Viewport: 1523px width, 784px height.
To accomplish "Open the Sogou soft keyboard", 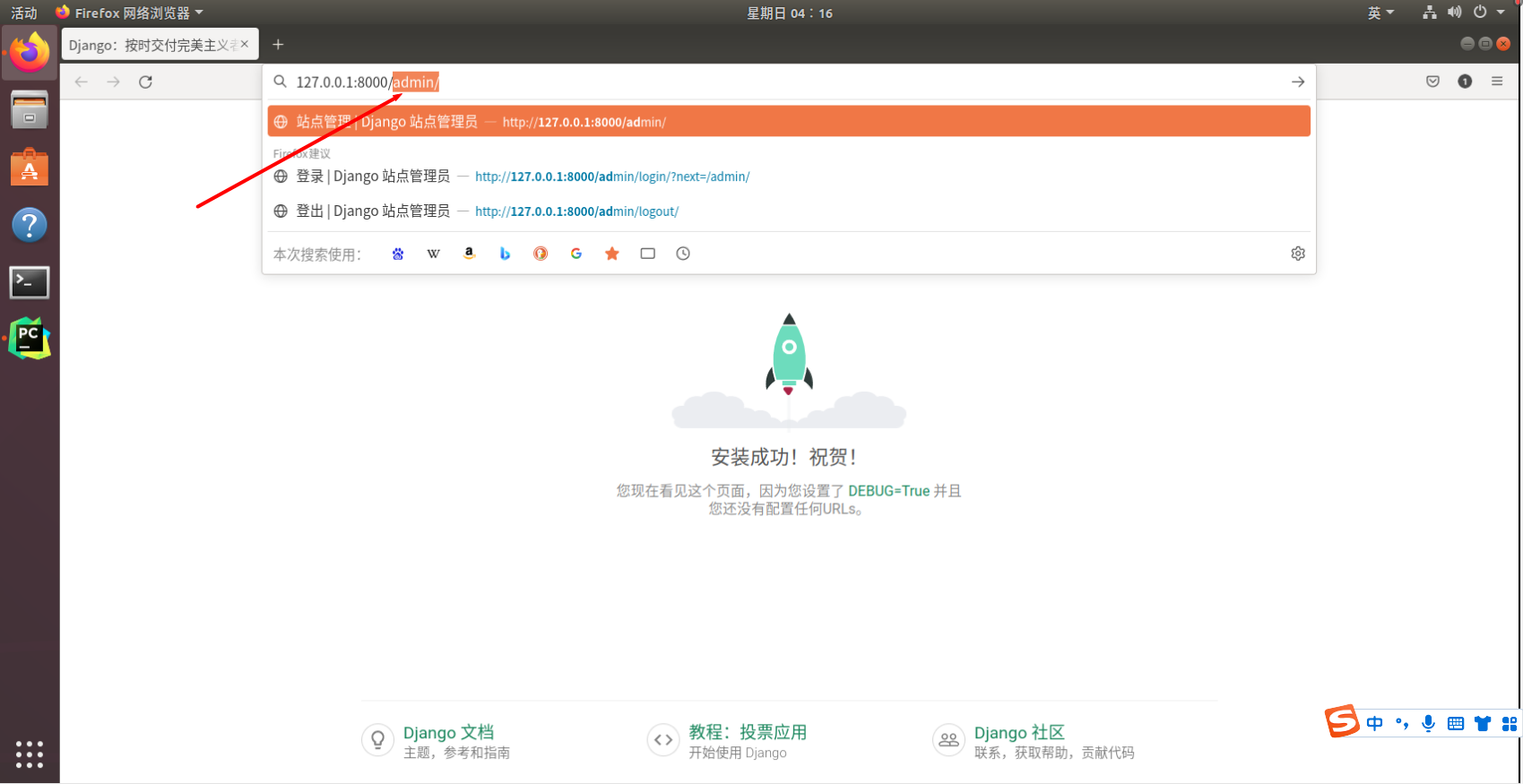I will click(x=1456, y=723).
